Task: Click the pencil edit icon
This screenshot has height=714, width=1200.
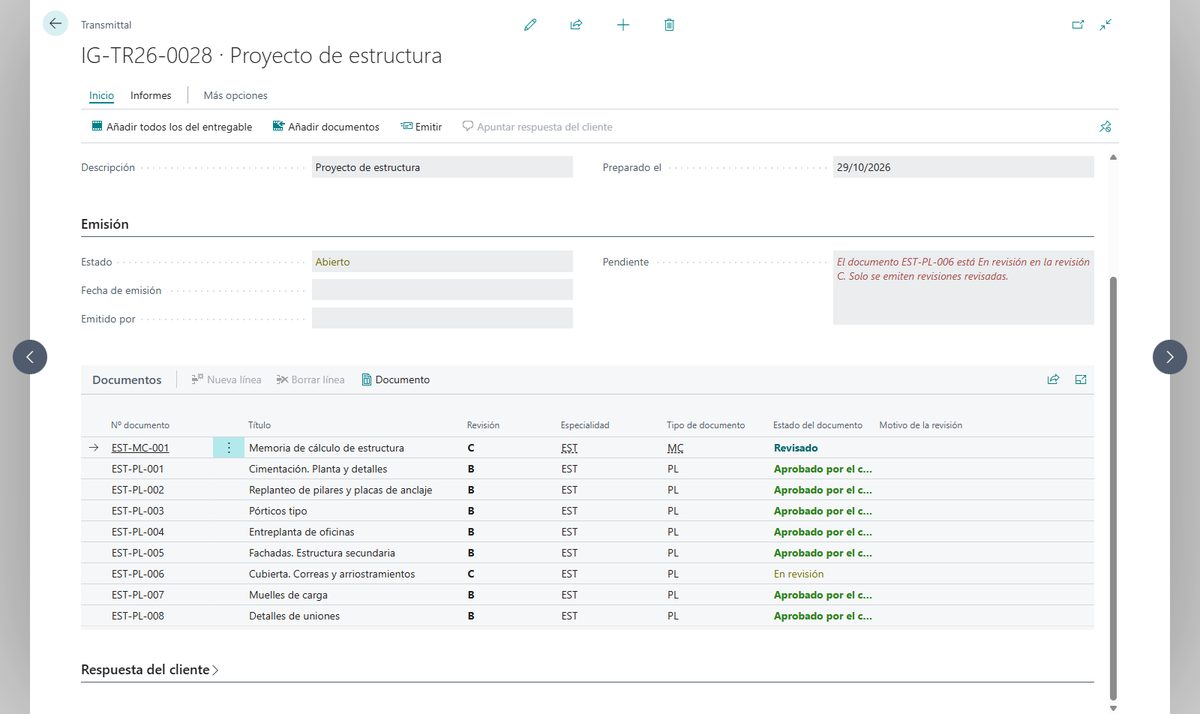Action: 530,24
